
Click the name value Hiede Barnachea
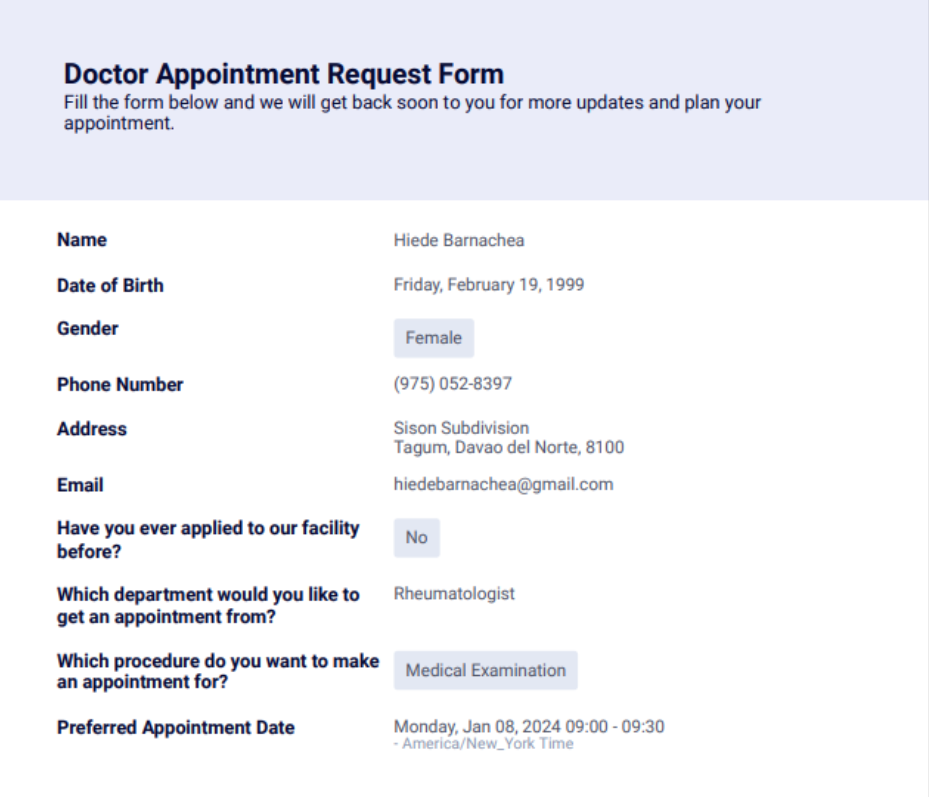459,240
